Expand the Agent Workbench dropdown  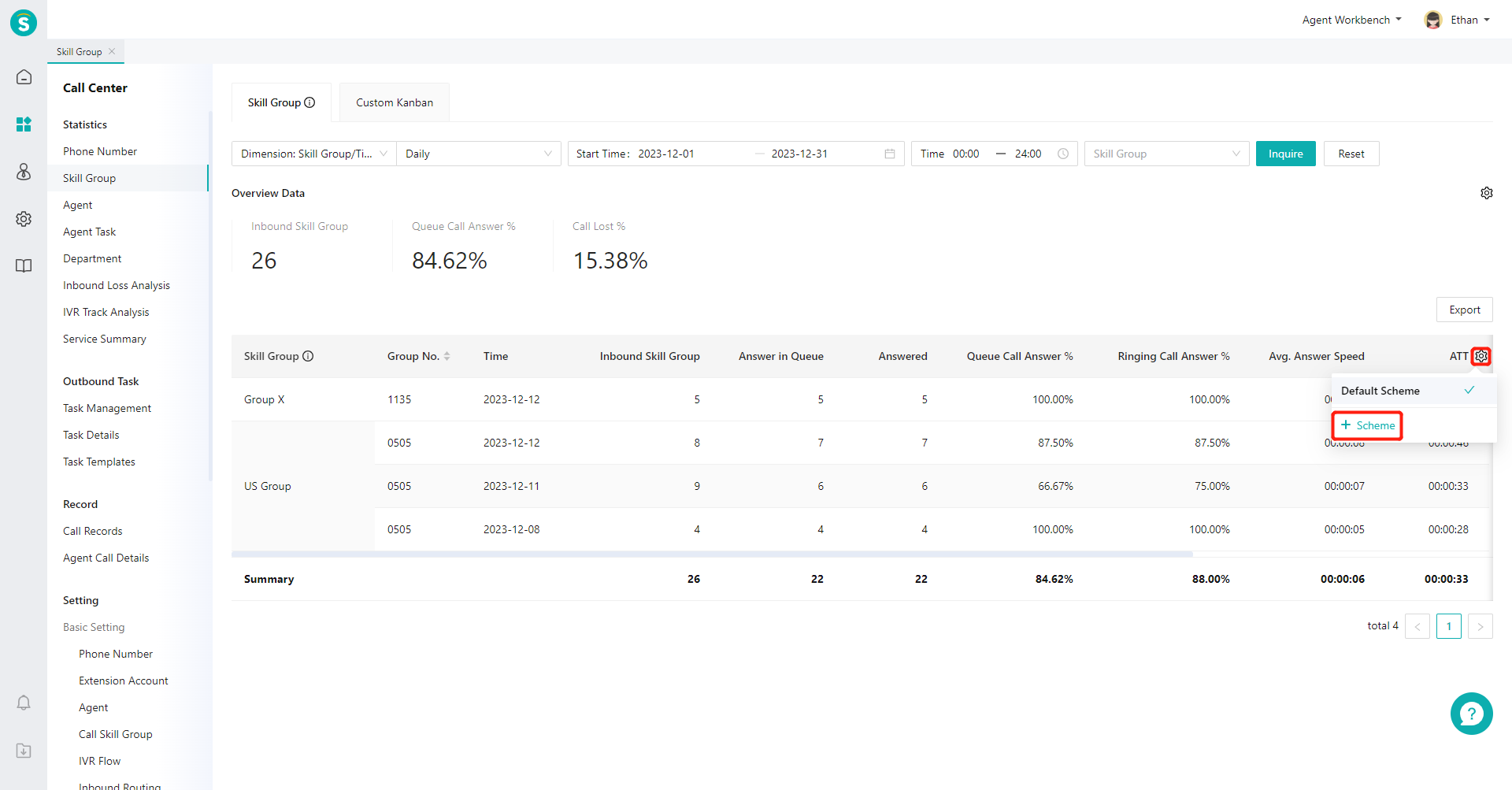click(x=1351, y=20)
